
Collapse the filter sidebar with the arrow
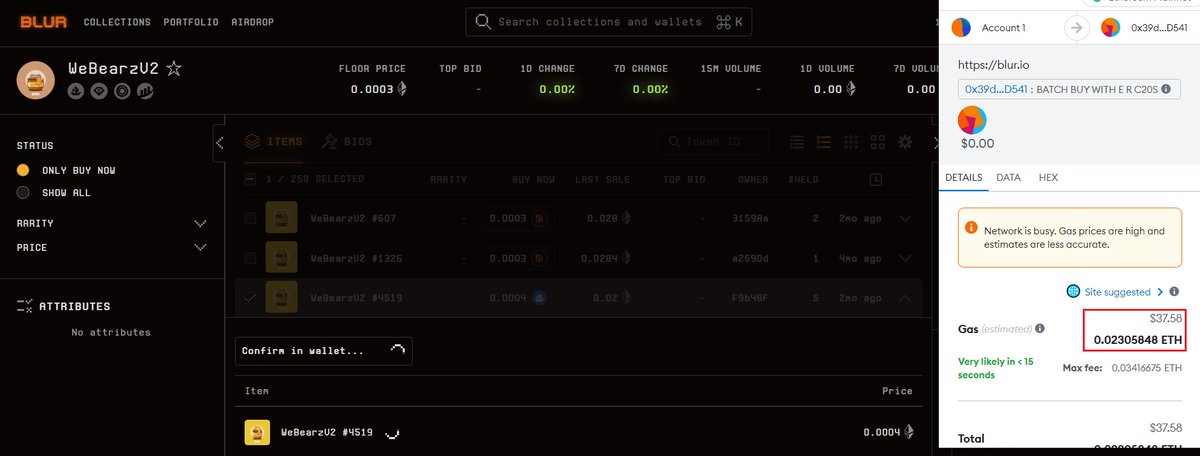click(220, 143)
